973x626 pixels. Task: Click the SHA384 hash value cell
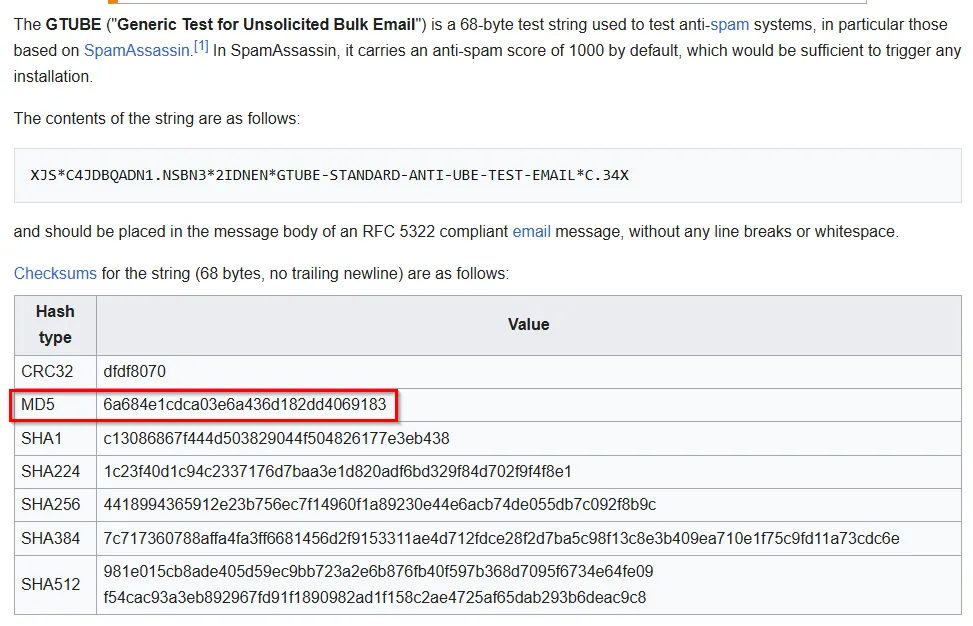click(501, 538)
